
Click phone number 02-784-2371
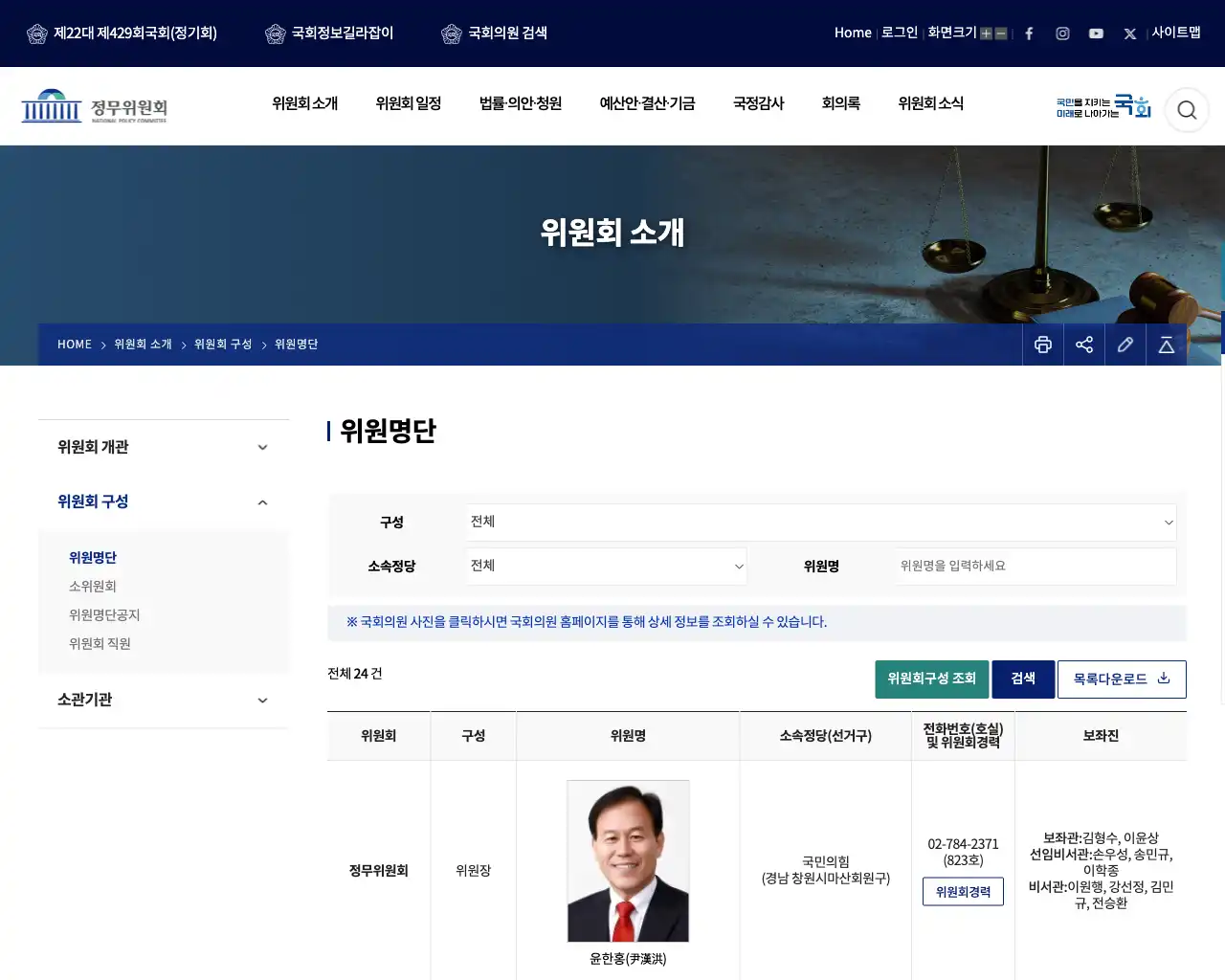tap(963, 844)
